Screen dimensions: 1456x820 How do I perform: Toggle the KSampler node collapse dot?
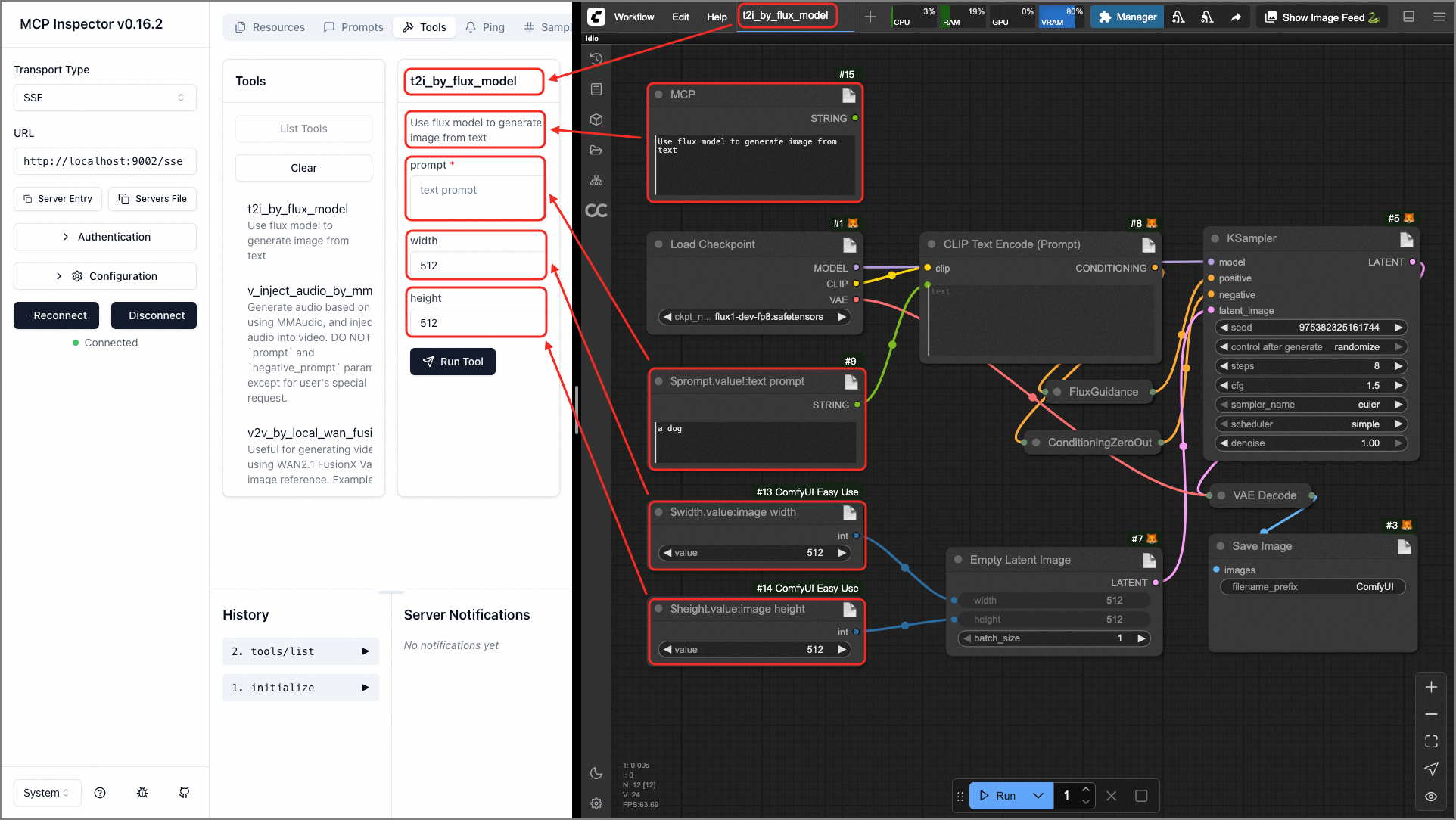1215,238
